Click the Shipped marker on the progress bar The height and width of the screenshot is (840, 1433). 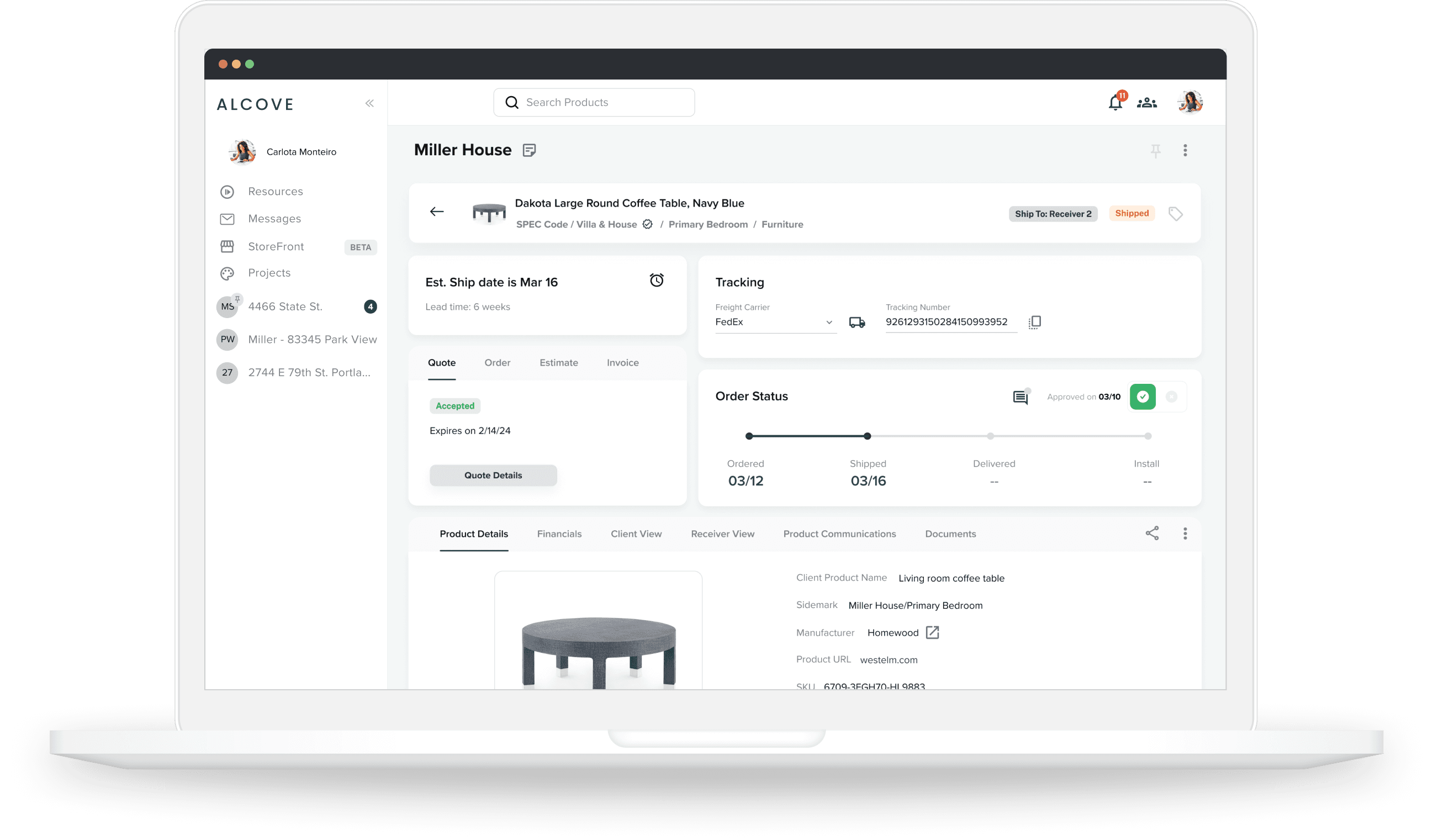(867, 436)
